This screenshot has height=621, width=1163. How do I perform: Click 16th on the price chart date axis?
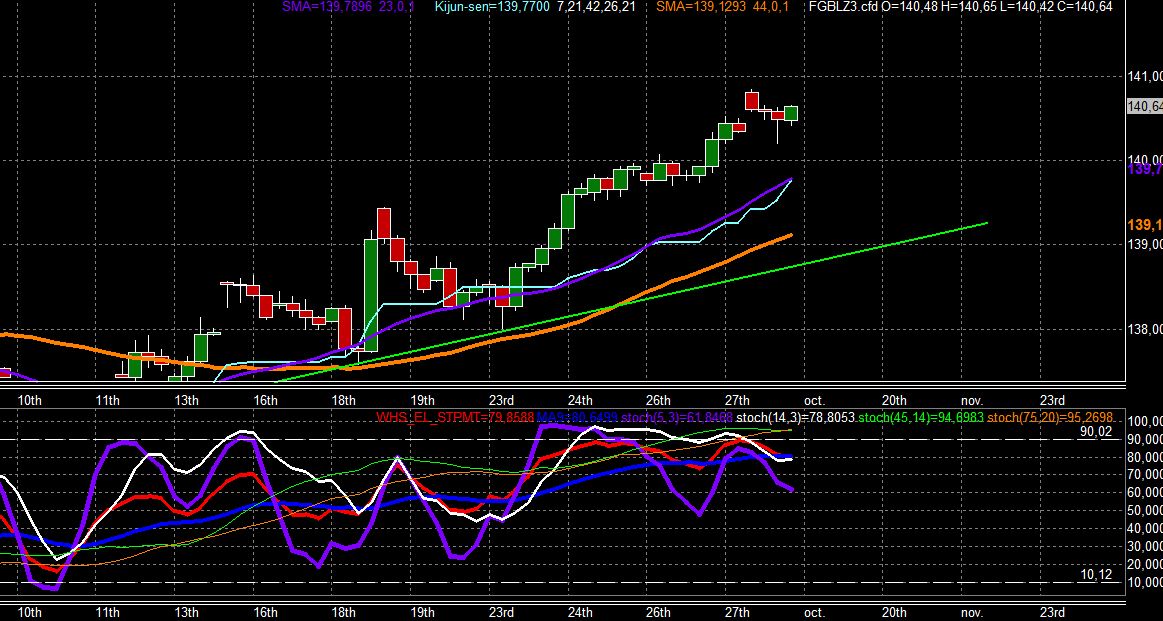[265, 401]
